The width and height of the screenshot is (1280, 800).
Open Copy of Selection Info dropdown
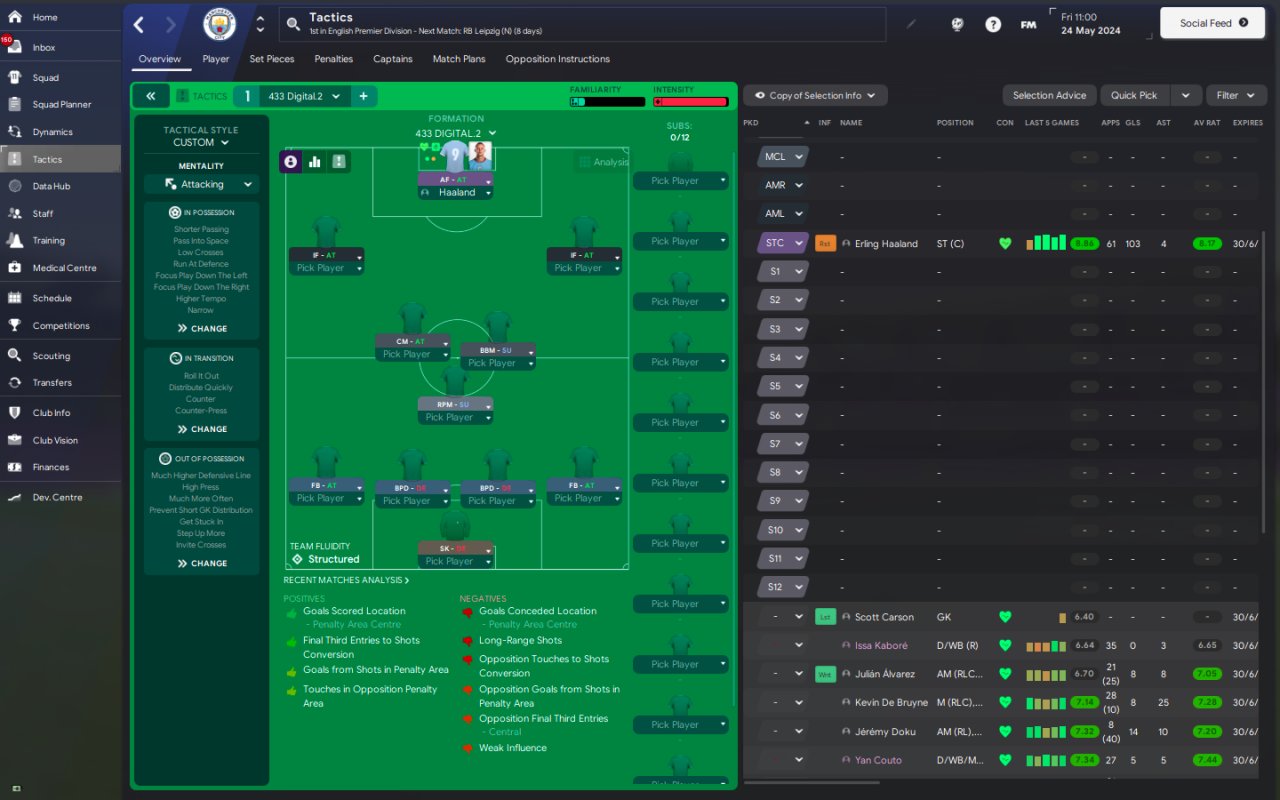click(x=815, y=95)
